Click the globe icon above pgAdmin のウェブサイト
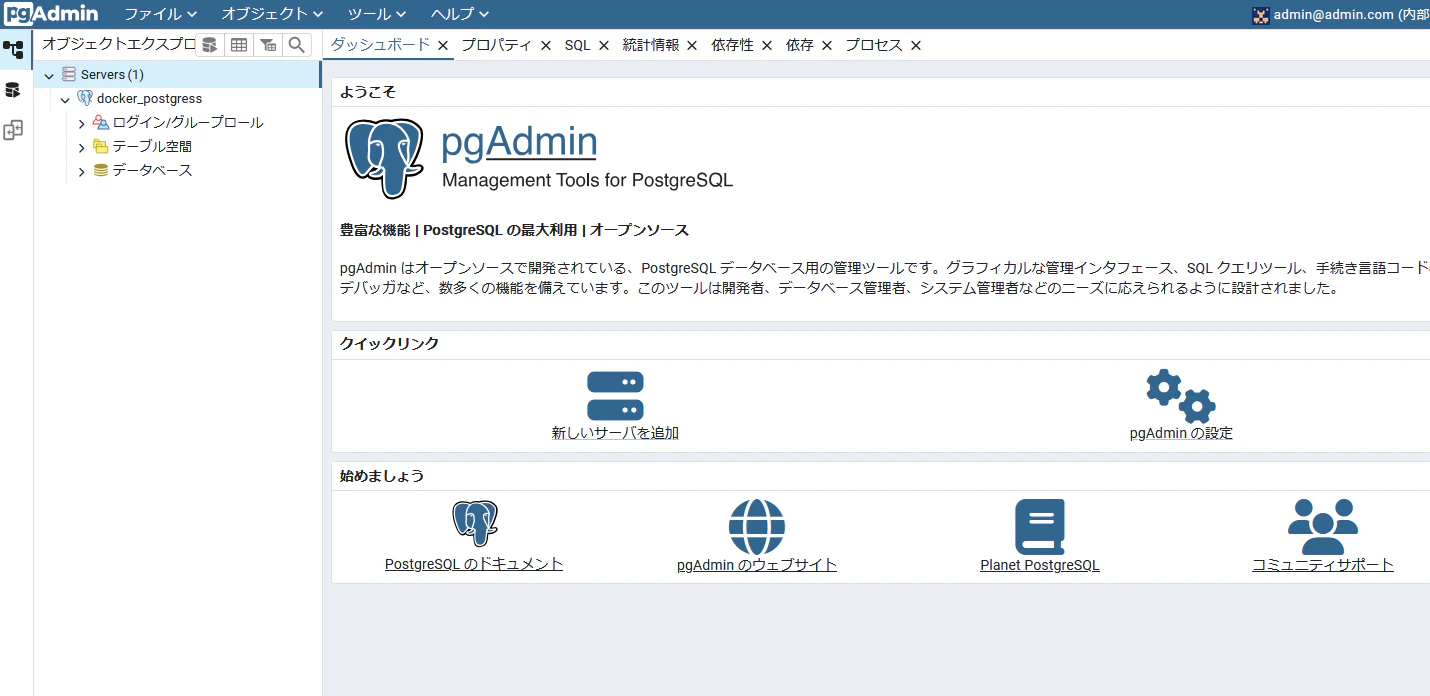Screen dimensions: 1430x696 [757, 527]
